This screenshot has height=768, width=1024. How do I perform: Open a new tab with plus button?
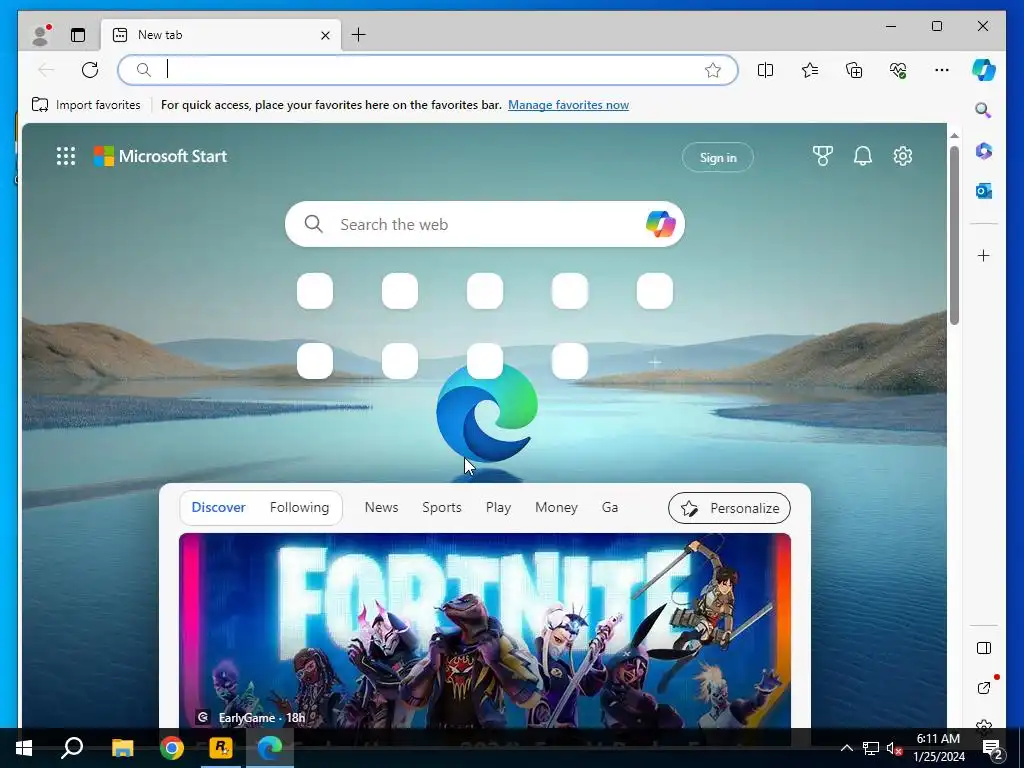359,35
